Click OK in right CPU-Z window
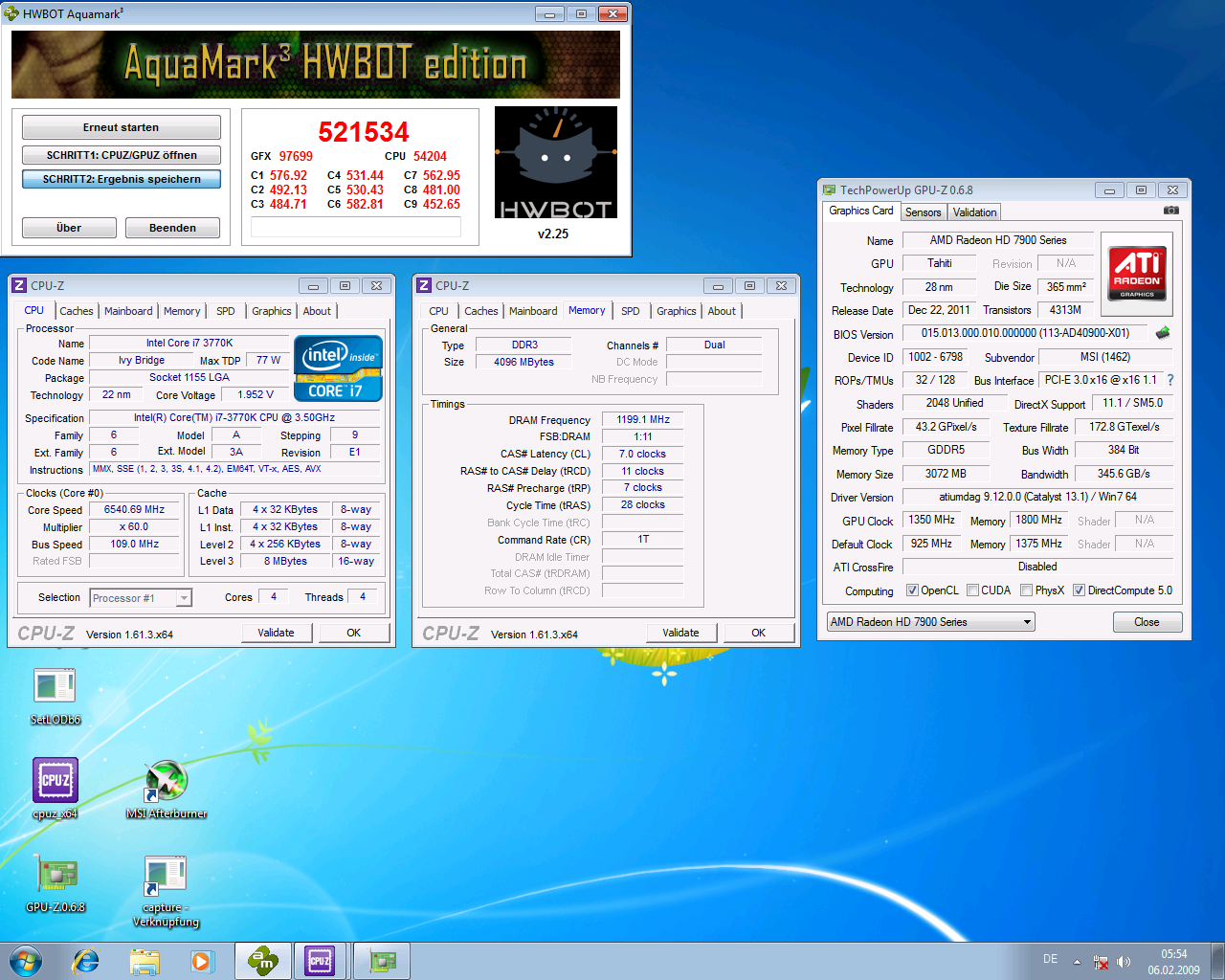 [759, 633]
